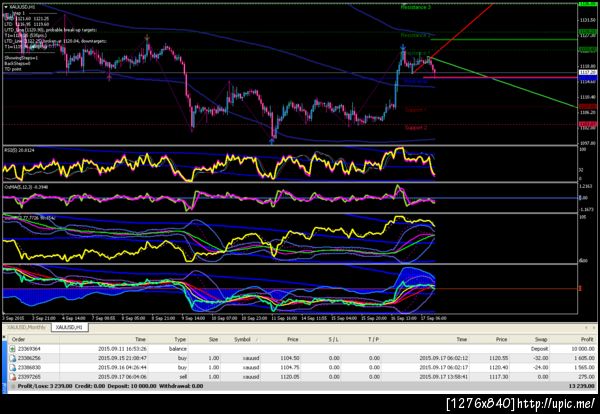The image size is (600, 414).
Task: Select the XAUUSD,H1 chart tab
Action: 69,328
